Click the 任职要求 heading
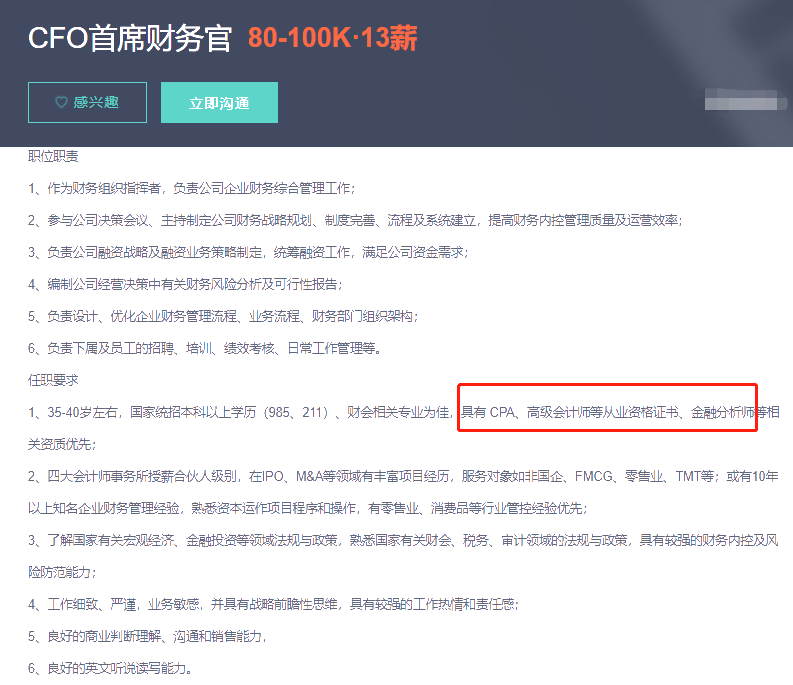Image resolution: width=793 pixels, height=685 pixels. (x=53, y=380)
